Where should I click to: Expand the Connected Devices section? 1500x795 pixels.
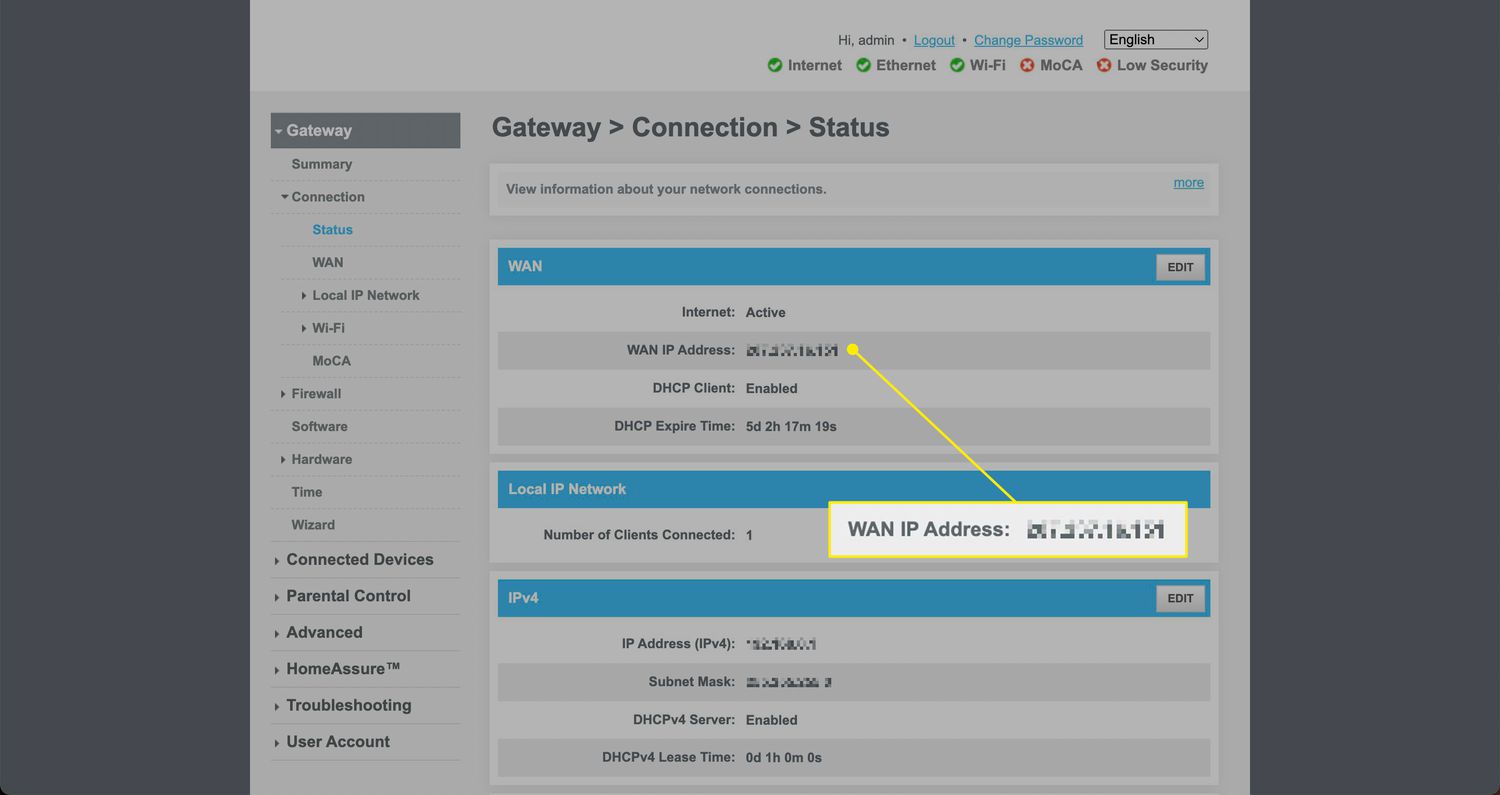(x=359, y=560)
